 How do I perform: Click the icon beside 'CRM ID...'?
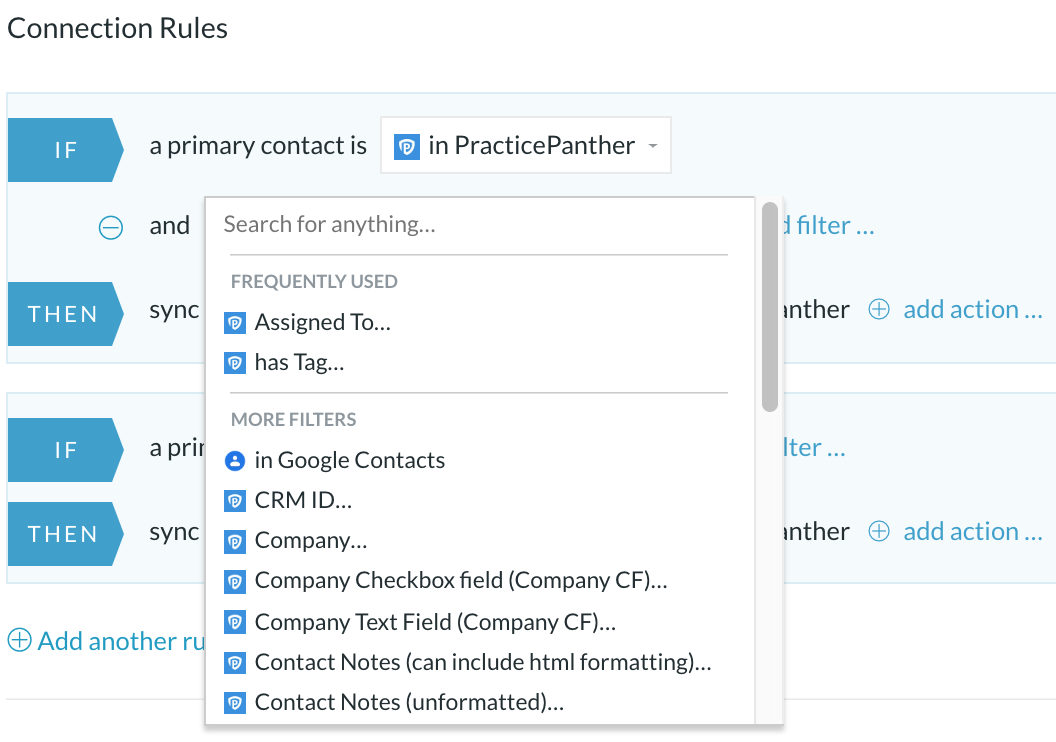(234, 502)
